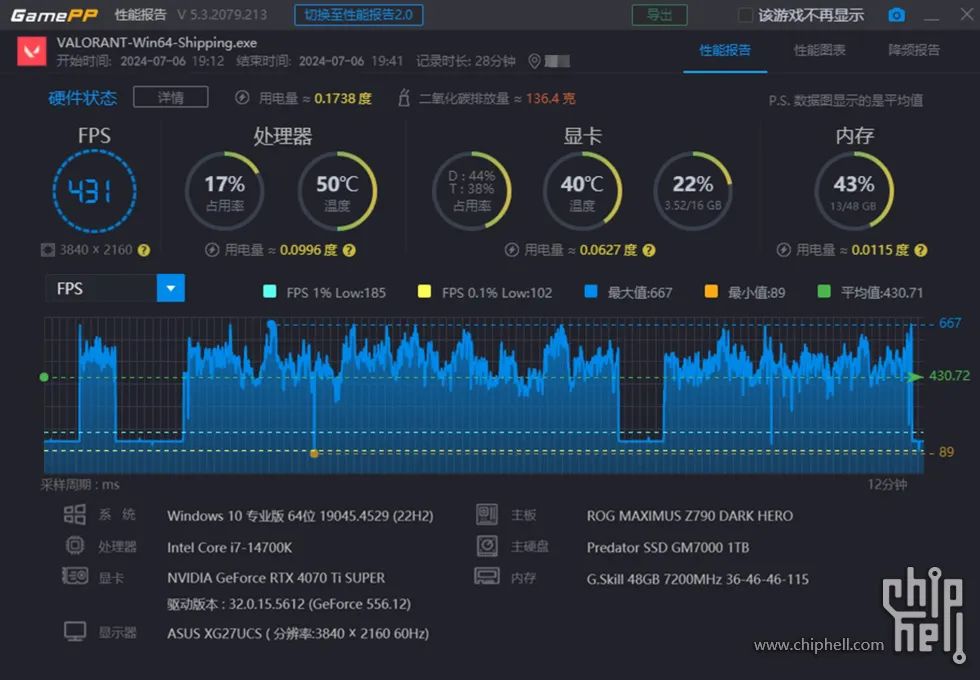The image size is (980, 680).
Task: Click the GamePP logo
Action: coord(54,15)
